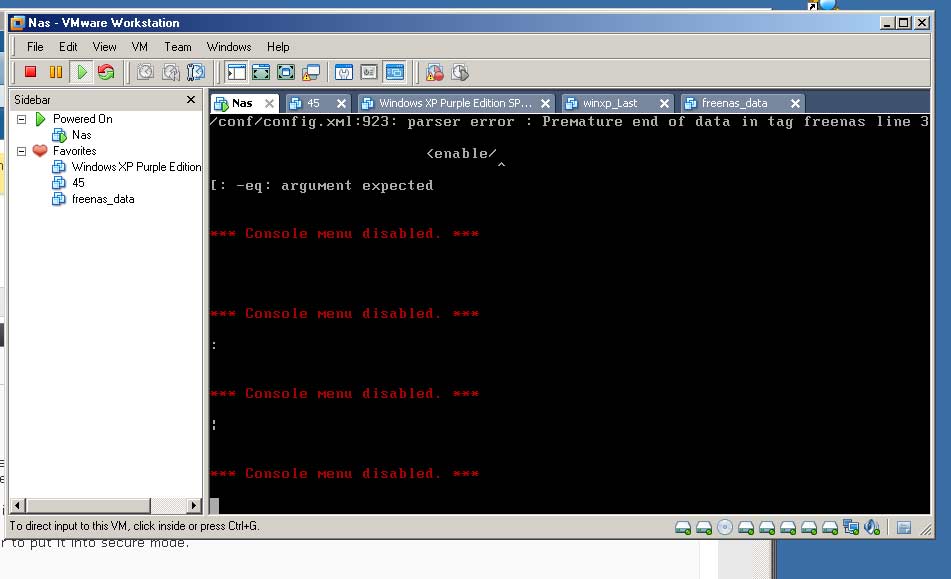This screenshot has height=579, width=951.
Task: Click inside the Nas VM console screen
Action: pos(570,313)
